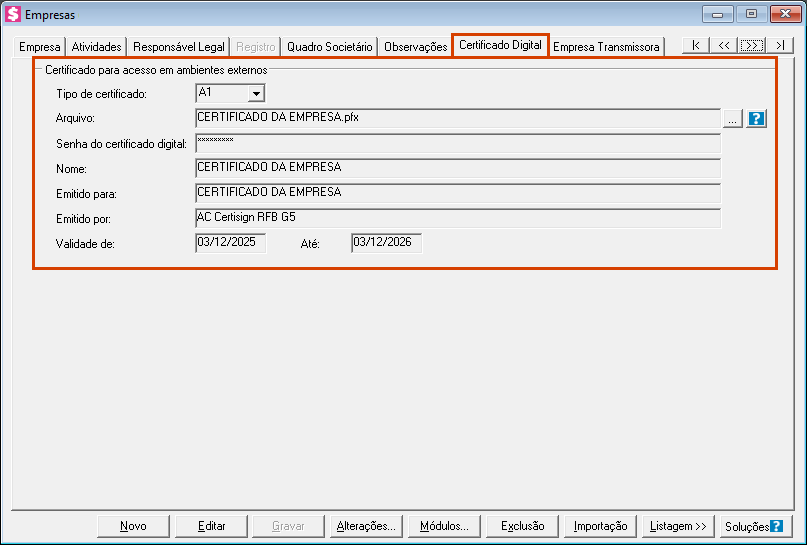This screenshot has width=807, height=545.
Task: Click the help icon next to Arquivo field
Action: pos(756,119)
